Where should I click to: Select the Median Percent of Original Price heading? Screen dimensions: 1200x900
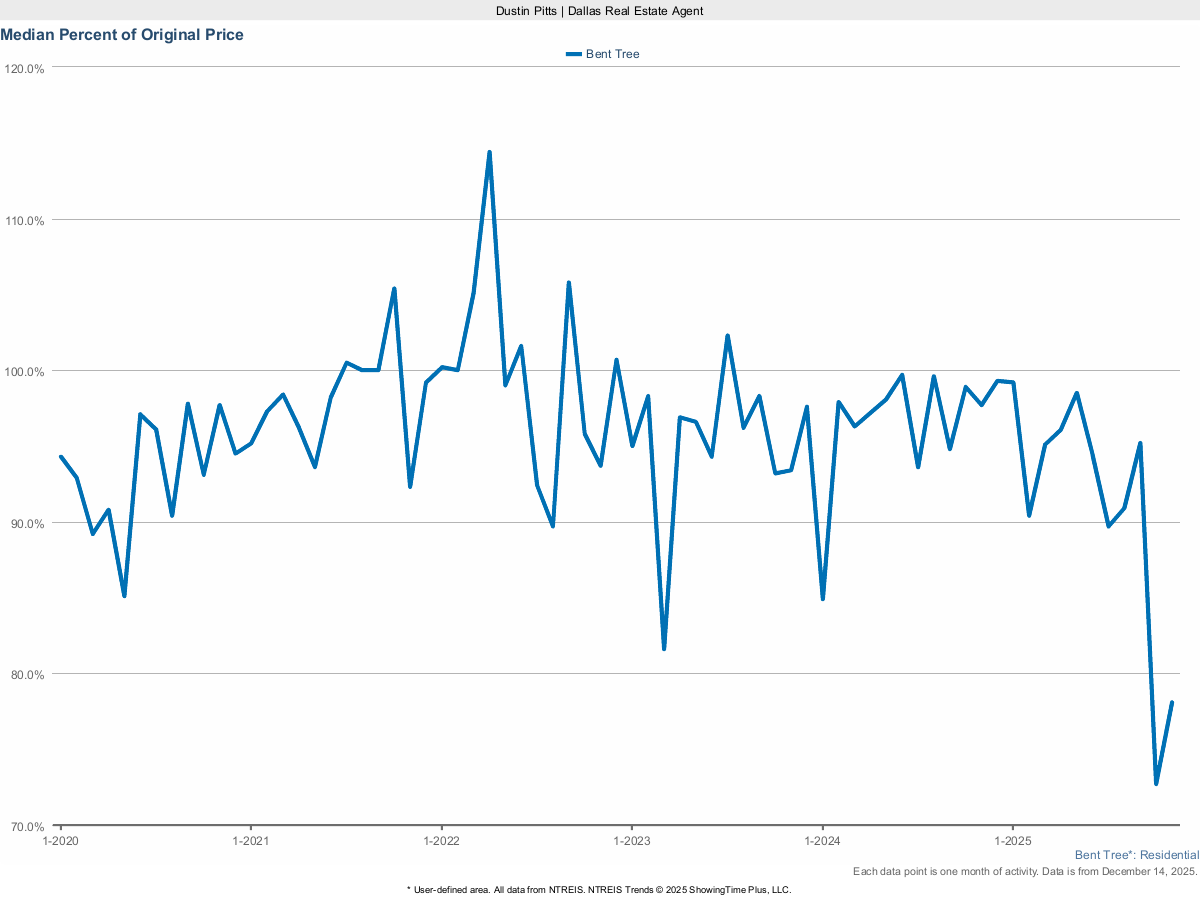[x=123, y=34]
